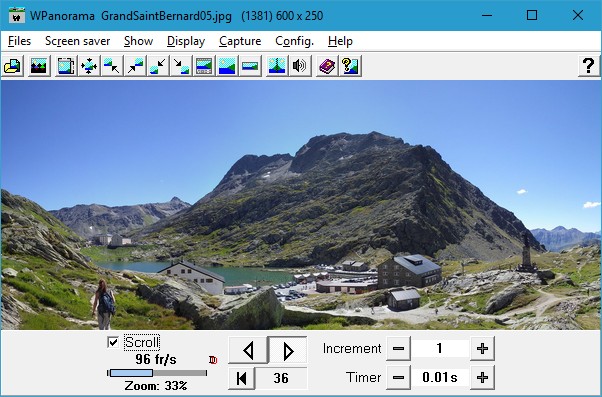Click the WPanorama title bar application icon
The image size is (602, 397).
pyautogui.click(x=17, y=15)
